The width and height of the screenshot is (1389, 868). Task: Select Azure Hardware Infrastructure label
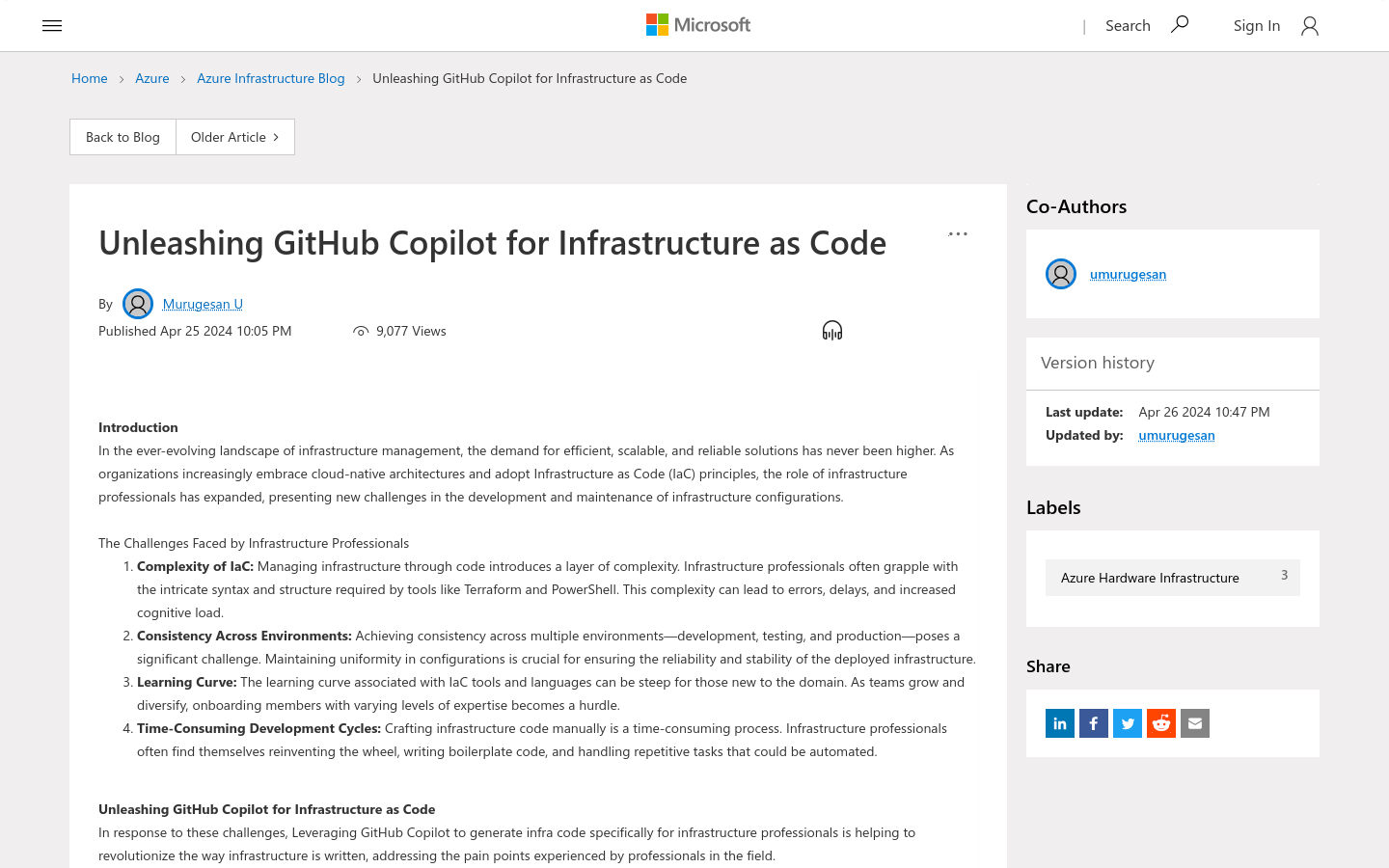coord(1173,578)
